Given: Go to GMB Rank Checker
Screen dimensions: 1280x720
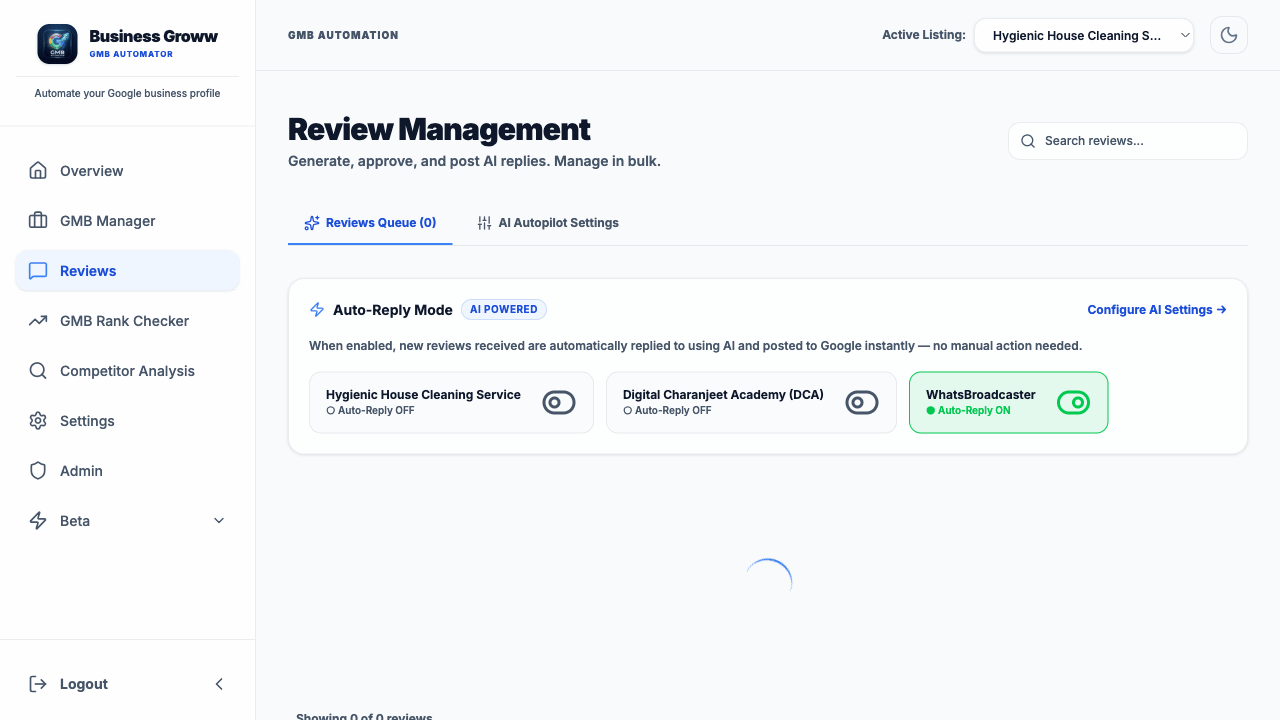Looking at the screenshot, I should (128, 321).
